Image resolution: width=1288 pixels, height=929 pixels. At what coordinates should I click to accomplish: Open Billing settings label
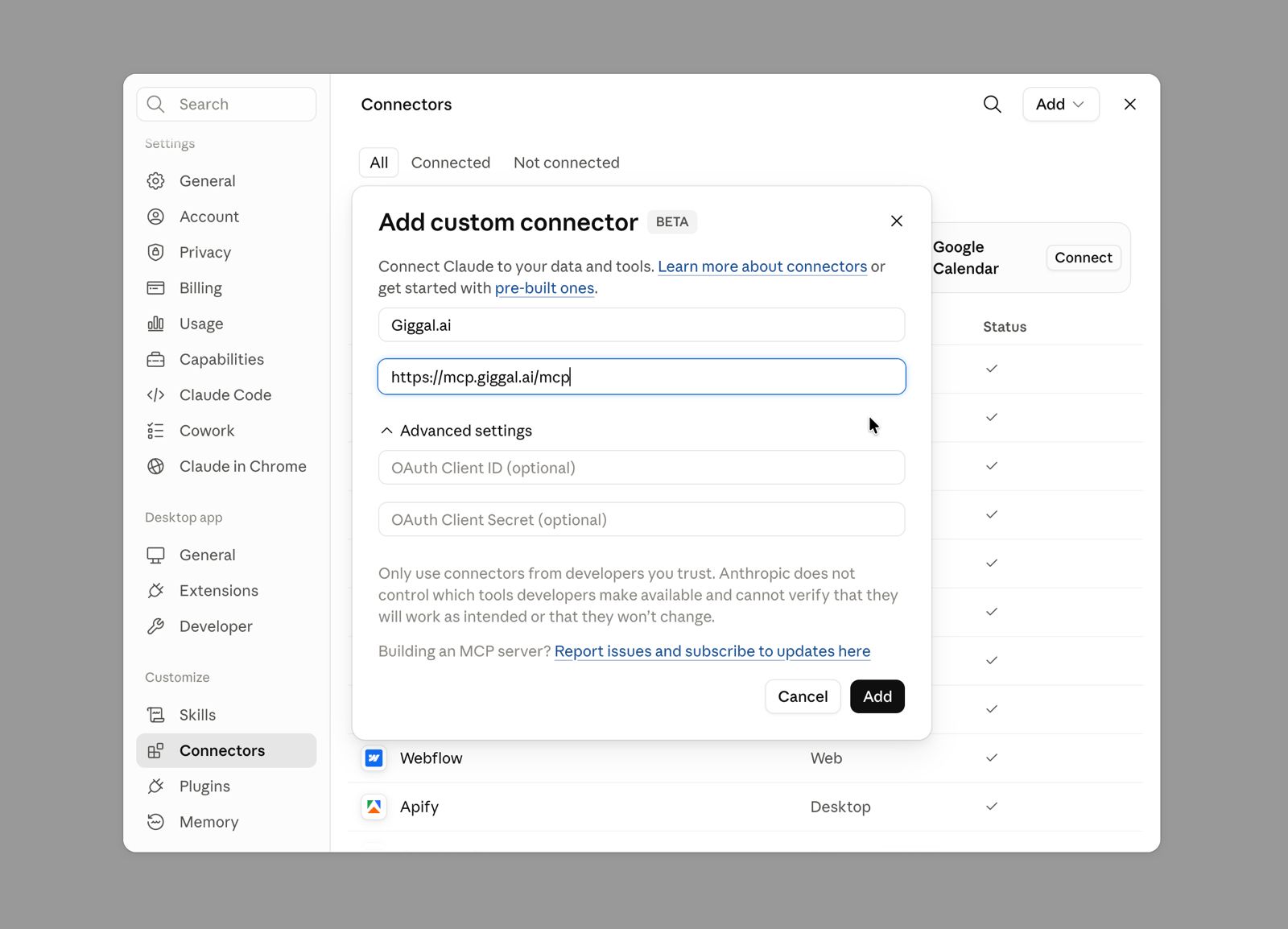click(200, 288)
